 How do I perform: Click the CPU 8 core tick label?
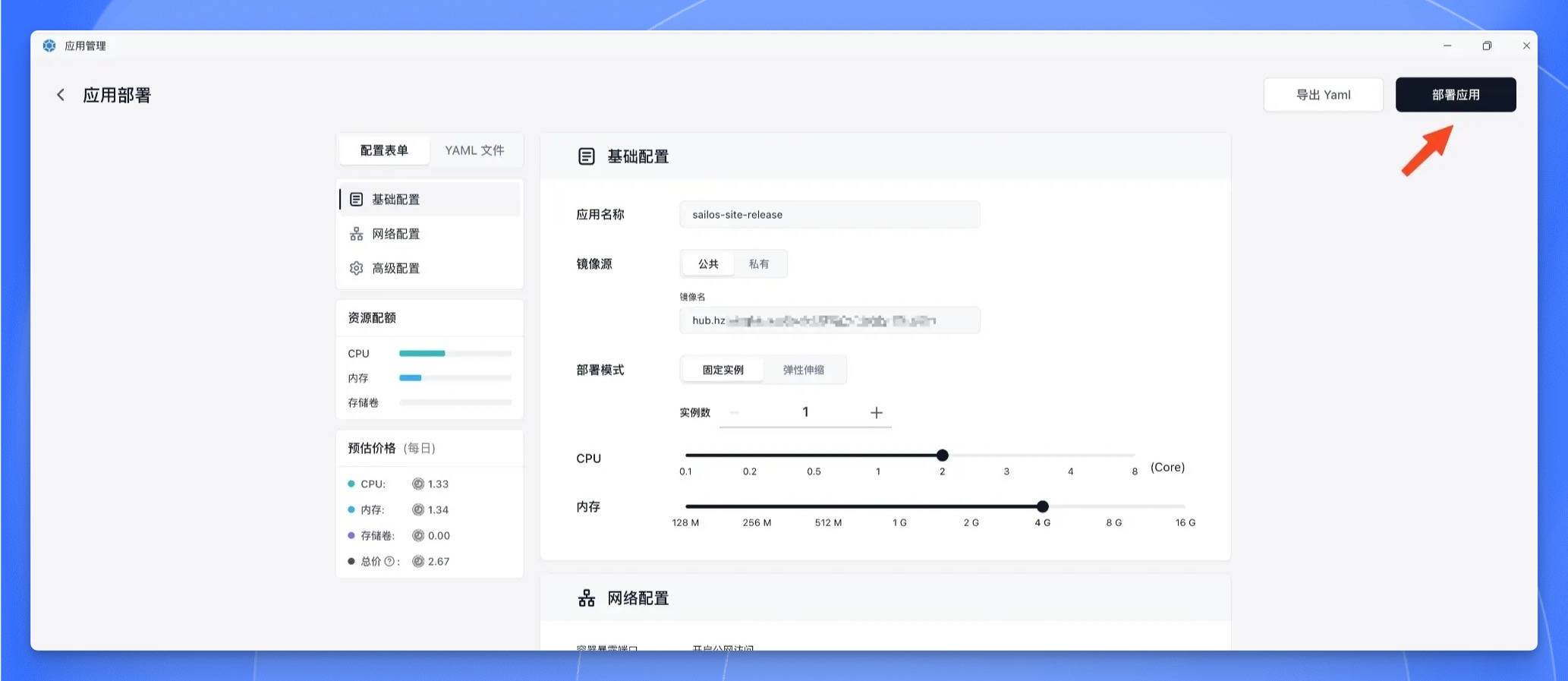(1135, 471)
